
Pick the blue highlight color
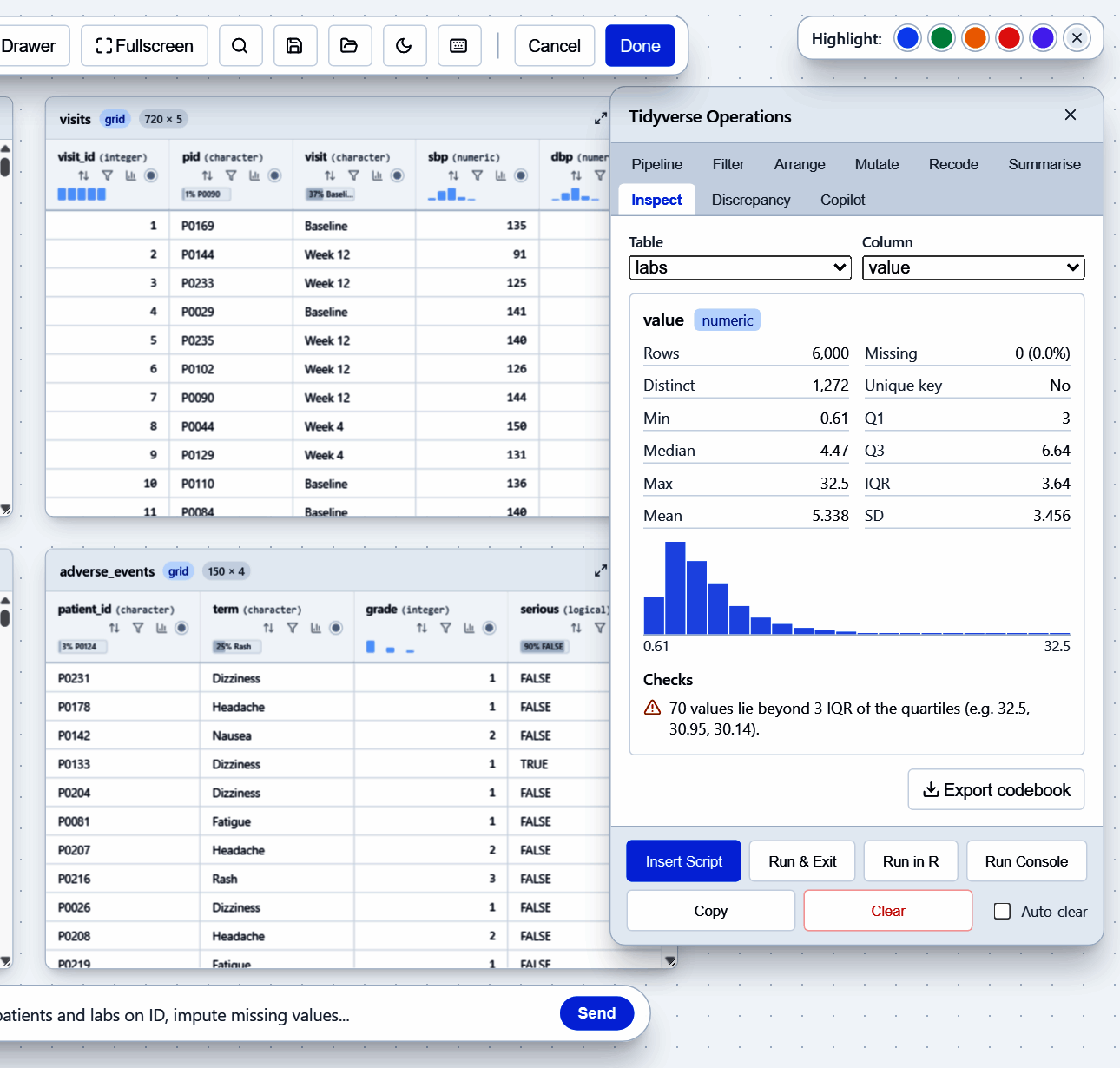click(907, 38)
